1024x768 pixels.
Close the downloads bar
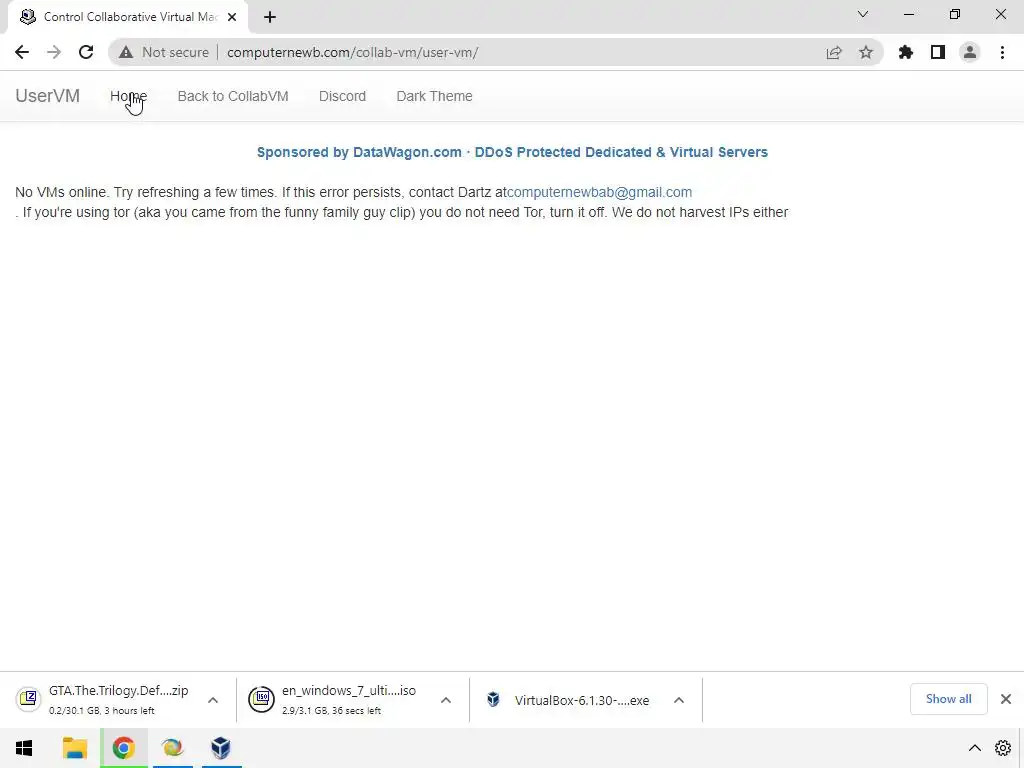[1006, 699]
